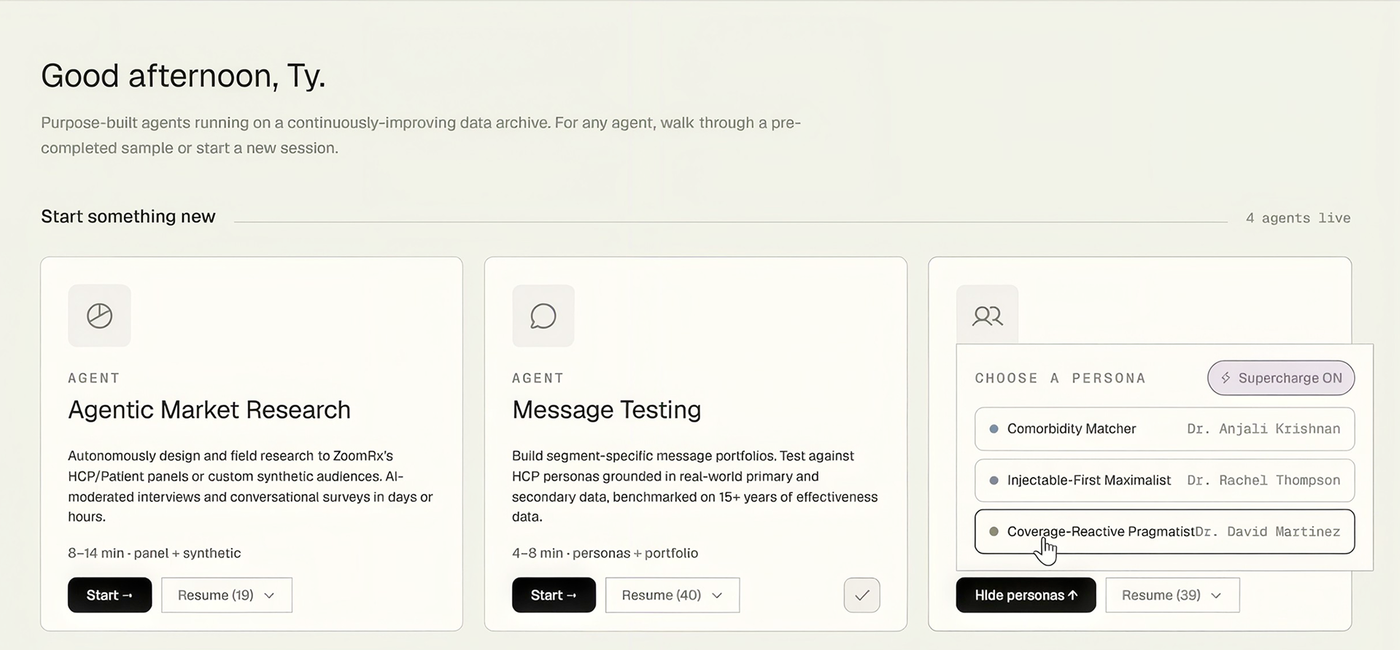
Task: Expand the Resume (39) dropdown
Action: (1172, 595)
